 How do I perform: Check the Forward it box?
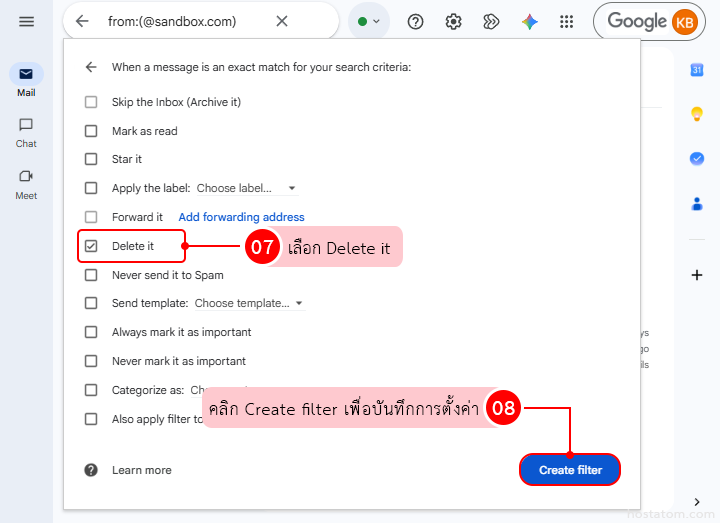pos(91,217)
